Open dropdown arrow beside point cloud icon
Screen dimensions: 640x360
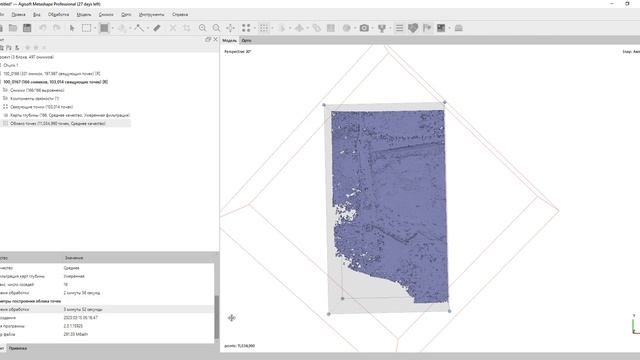pyautogui.click(x=273, y=28)
